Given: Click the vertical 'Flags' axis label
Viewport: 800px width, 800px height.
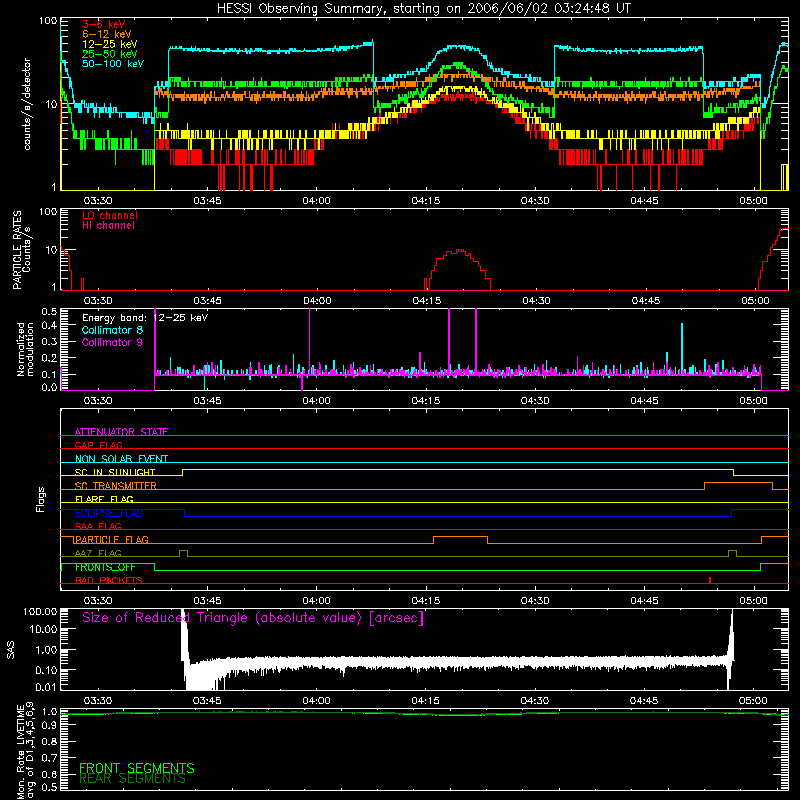Looking at the screenshot, I should pos(40,499).
